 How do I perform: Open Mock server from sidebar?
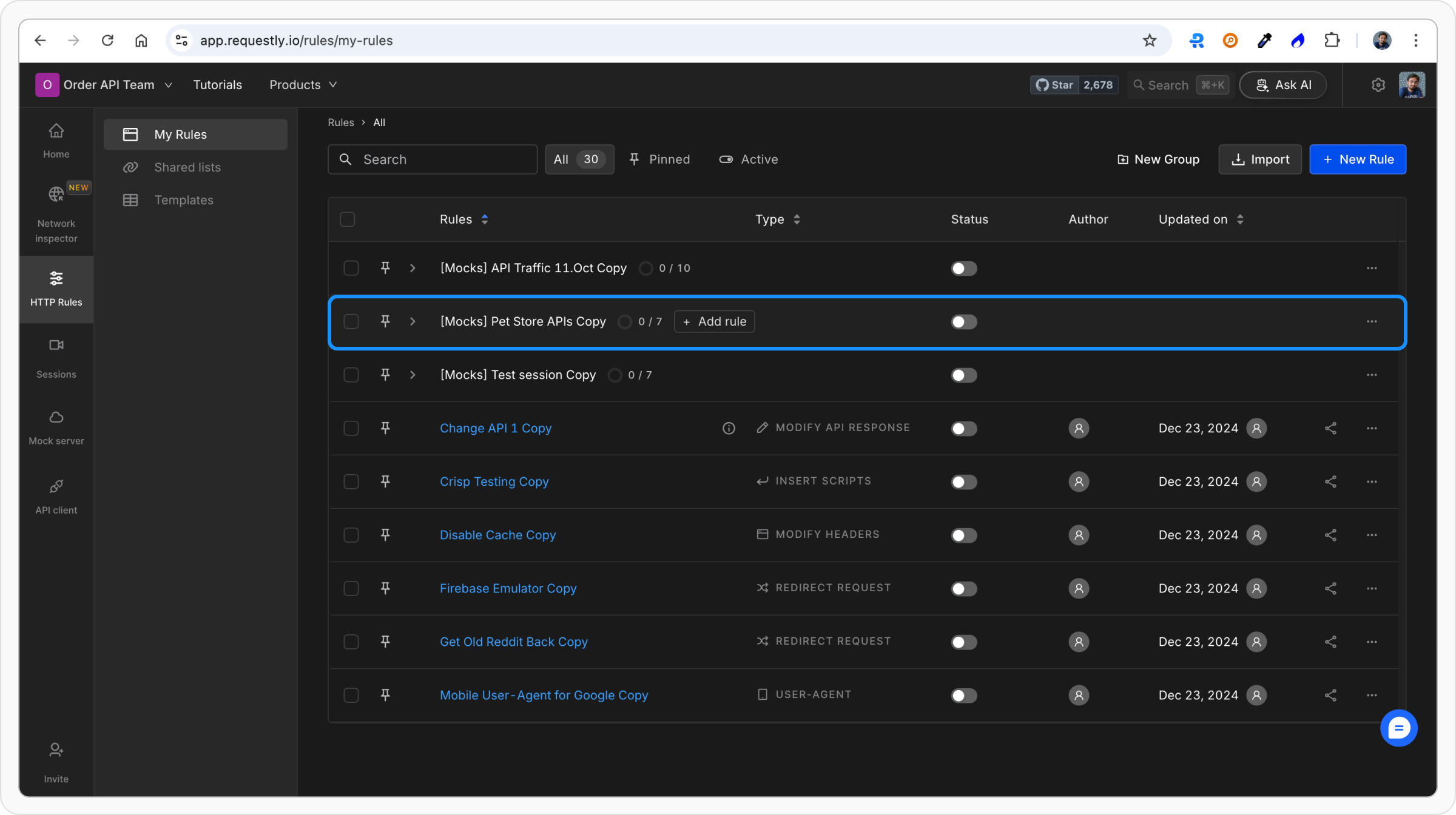pos(56,427)
